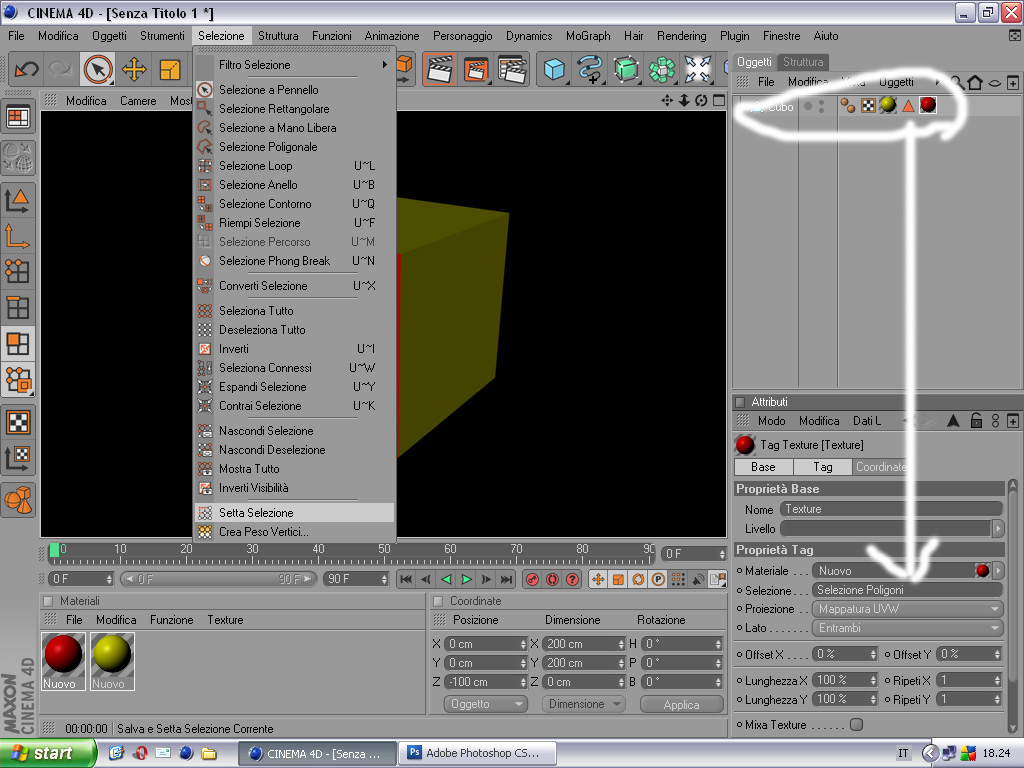Click the Render View clapperboard icon
1024x768 pixels.
(440, 69)
